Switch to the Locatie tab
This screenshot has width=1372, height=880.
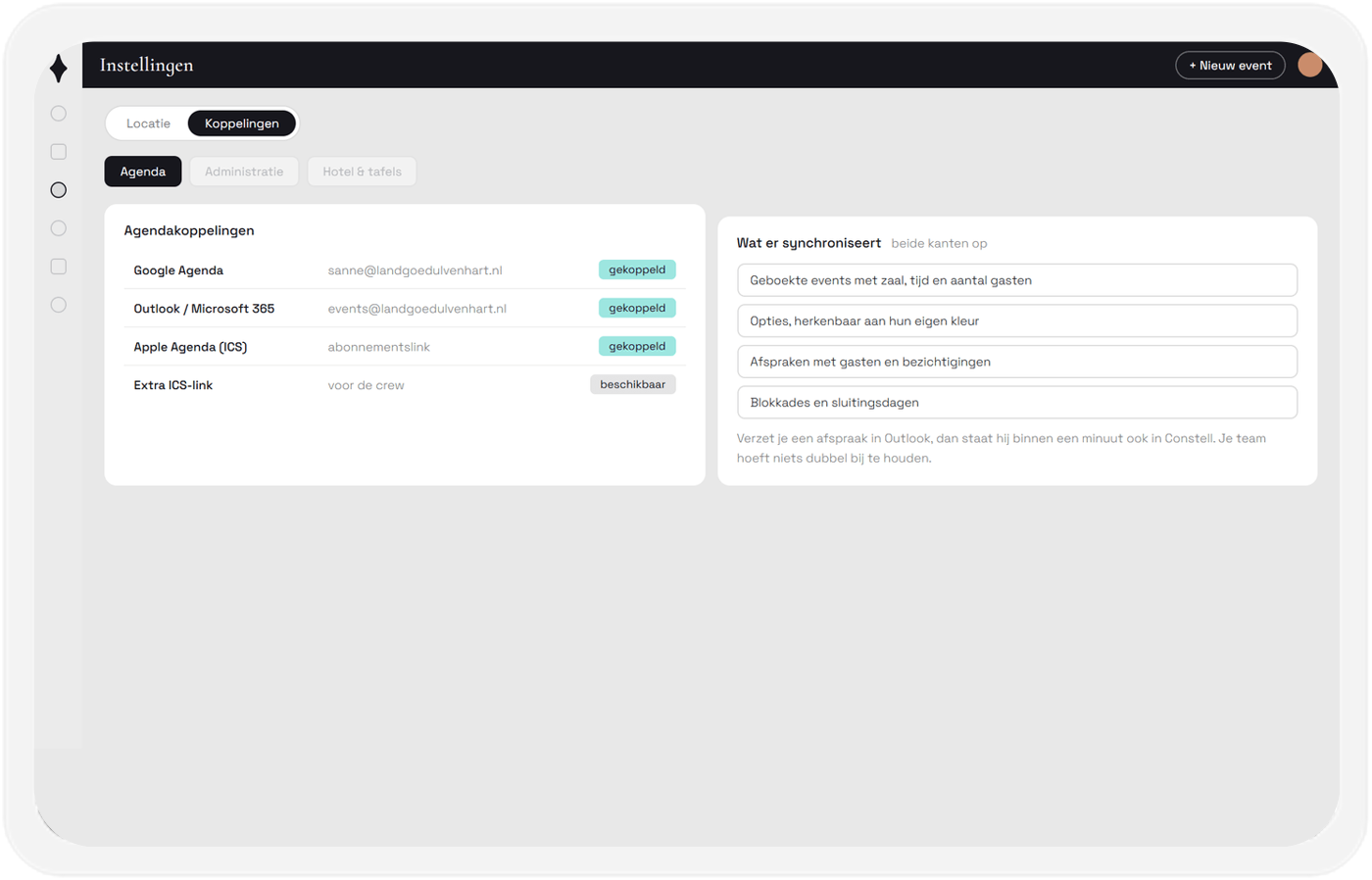148,123
